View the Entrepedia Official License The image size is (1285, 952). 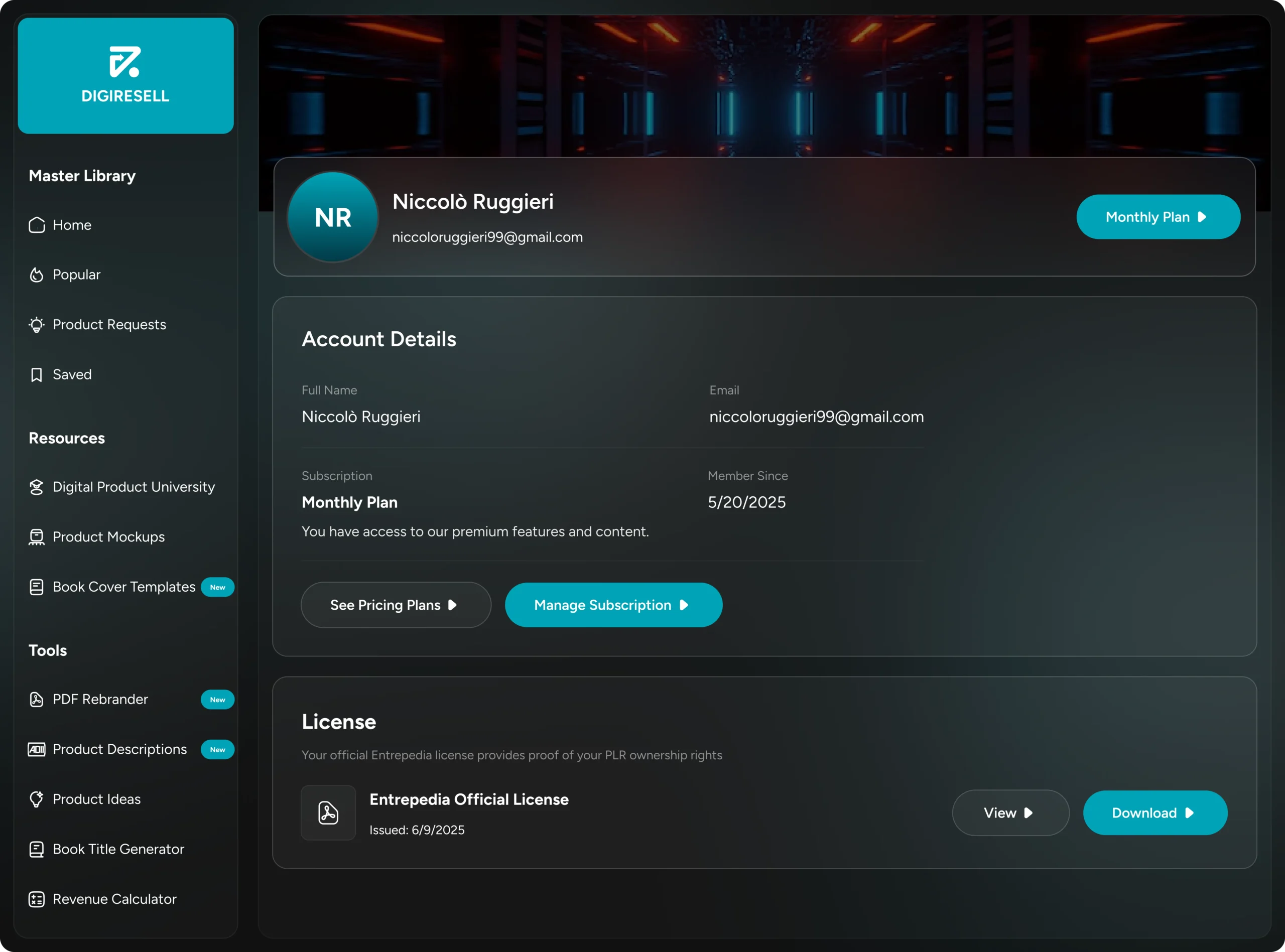1011,812
